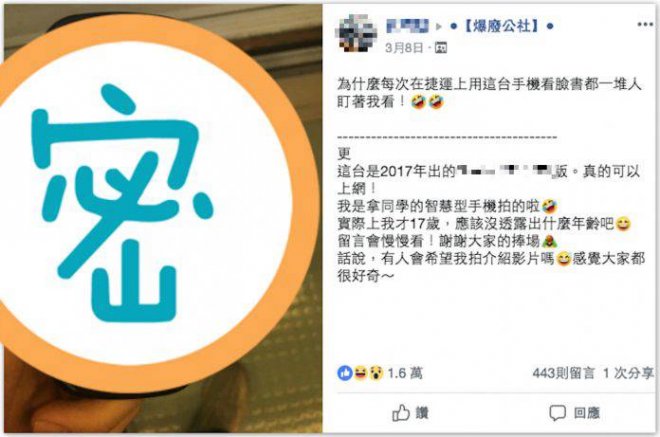Click the thumbs-up icon next to 讚
Screen dimensions: 660x437
[401, 413]
